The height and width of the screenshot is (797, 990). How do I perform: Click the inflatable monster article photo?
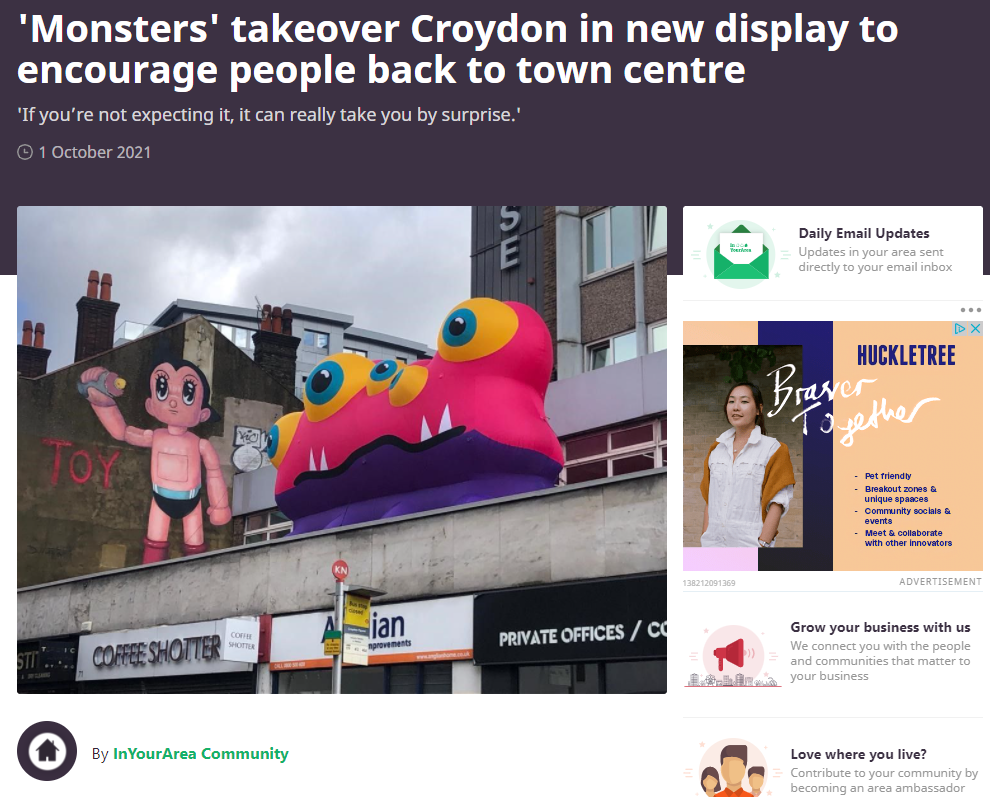(x=342, y=450)
